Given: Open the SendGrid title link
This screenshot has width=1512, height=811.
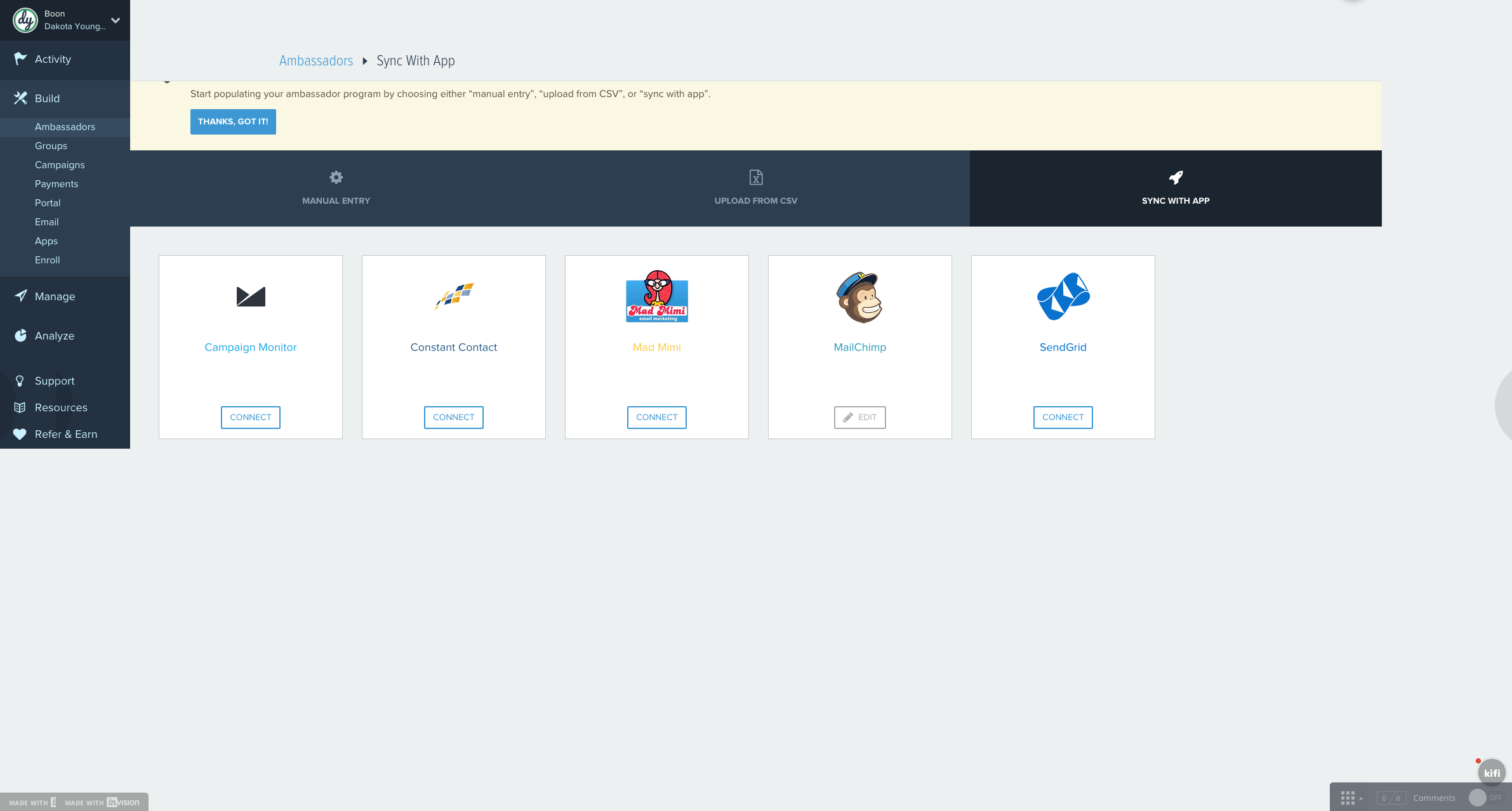Looking at the screenshot, I should tap(1063, 347).
